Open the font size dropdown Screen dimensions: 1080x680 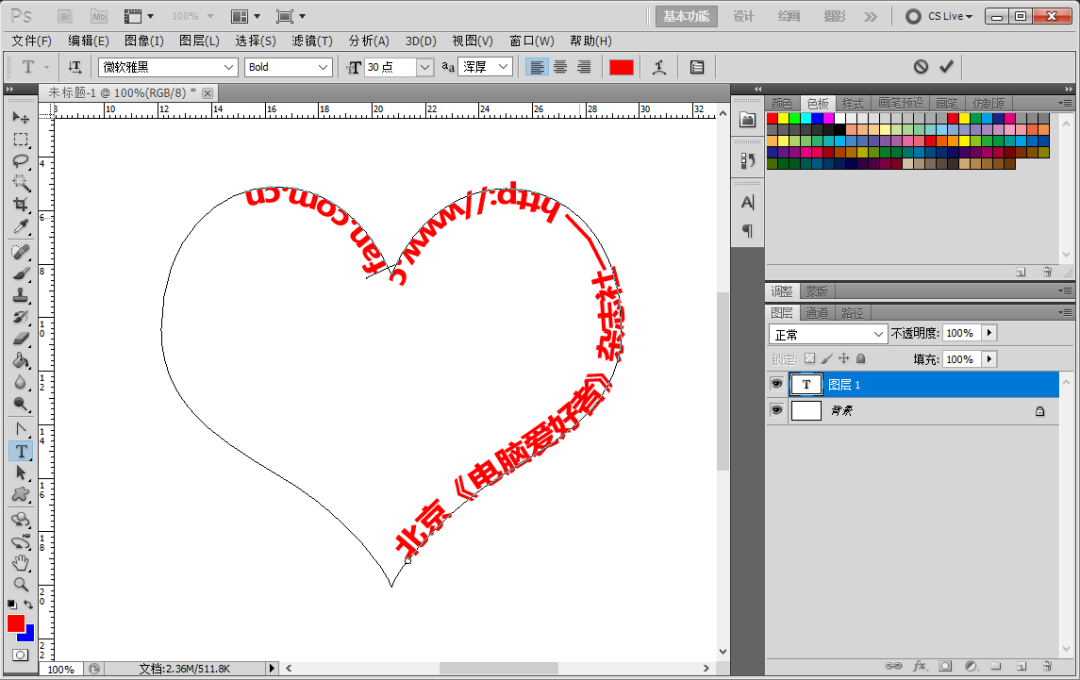[425, 67]
